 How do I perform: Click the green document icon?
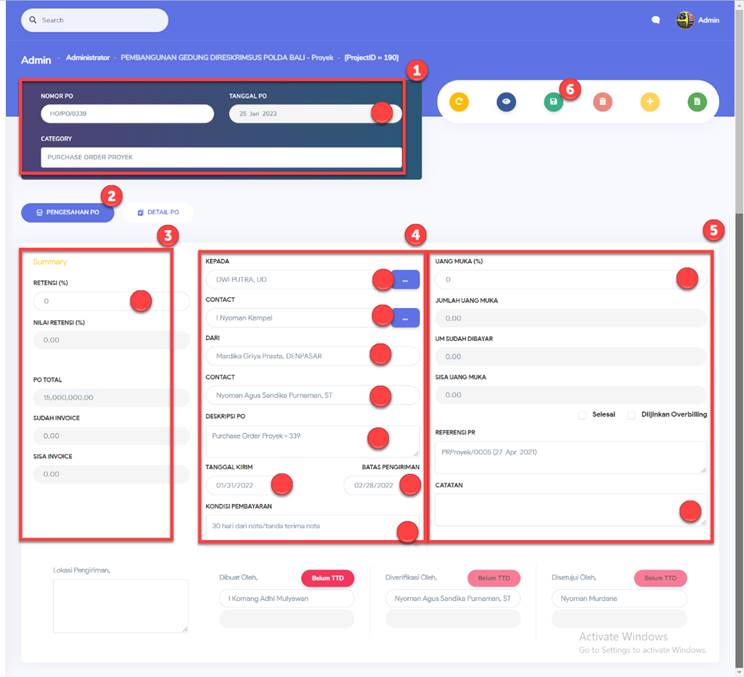(697, 101)
